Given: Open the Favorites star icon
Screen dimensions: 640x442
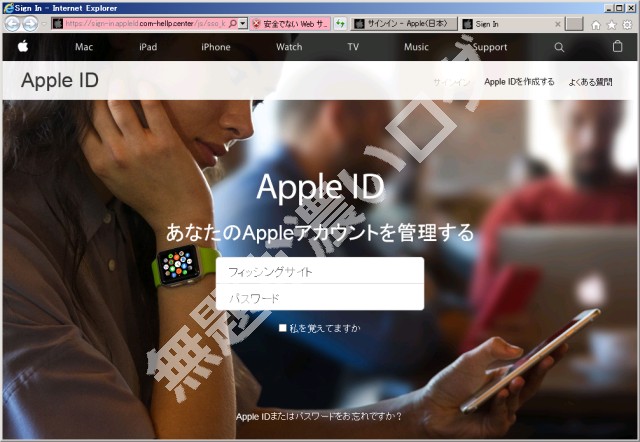Looking at the screenshot, I should 611,25.
